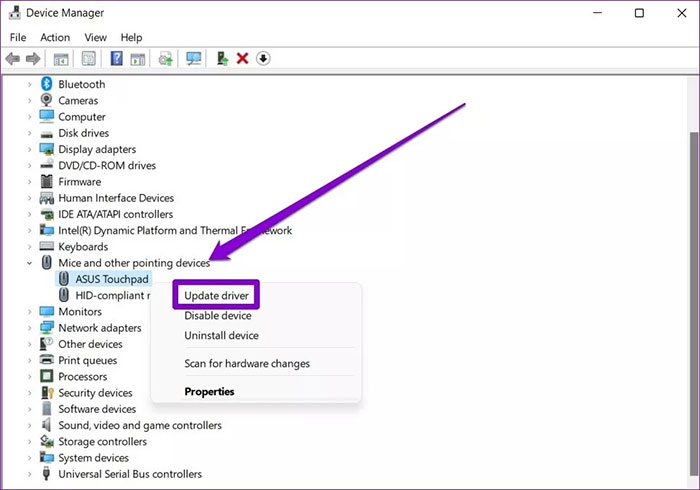The width and height of the screenshot is (700, 490).
Task: Click the green-arrow update driver toolbar icon
Action: coord(222,59)
